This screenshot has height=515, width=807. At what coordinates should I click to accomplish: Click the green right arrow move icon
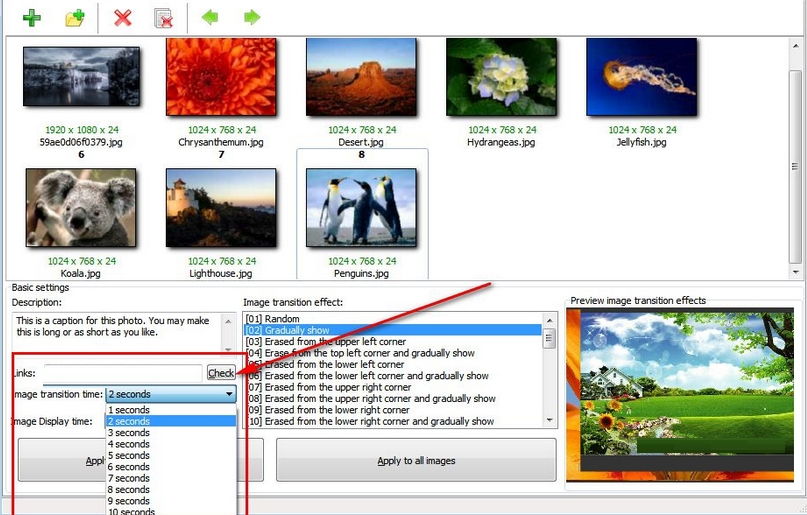point(252,17)
